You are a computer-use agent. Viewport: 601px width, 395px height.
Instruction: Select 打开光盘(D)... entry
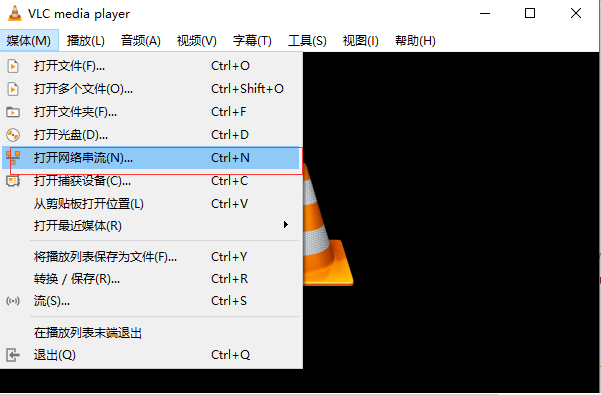(x=151, y=135)
